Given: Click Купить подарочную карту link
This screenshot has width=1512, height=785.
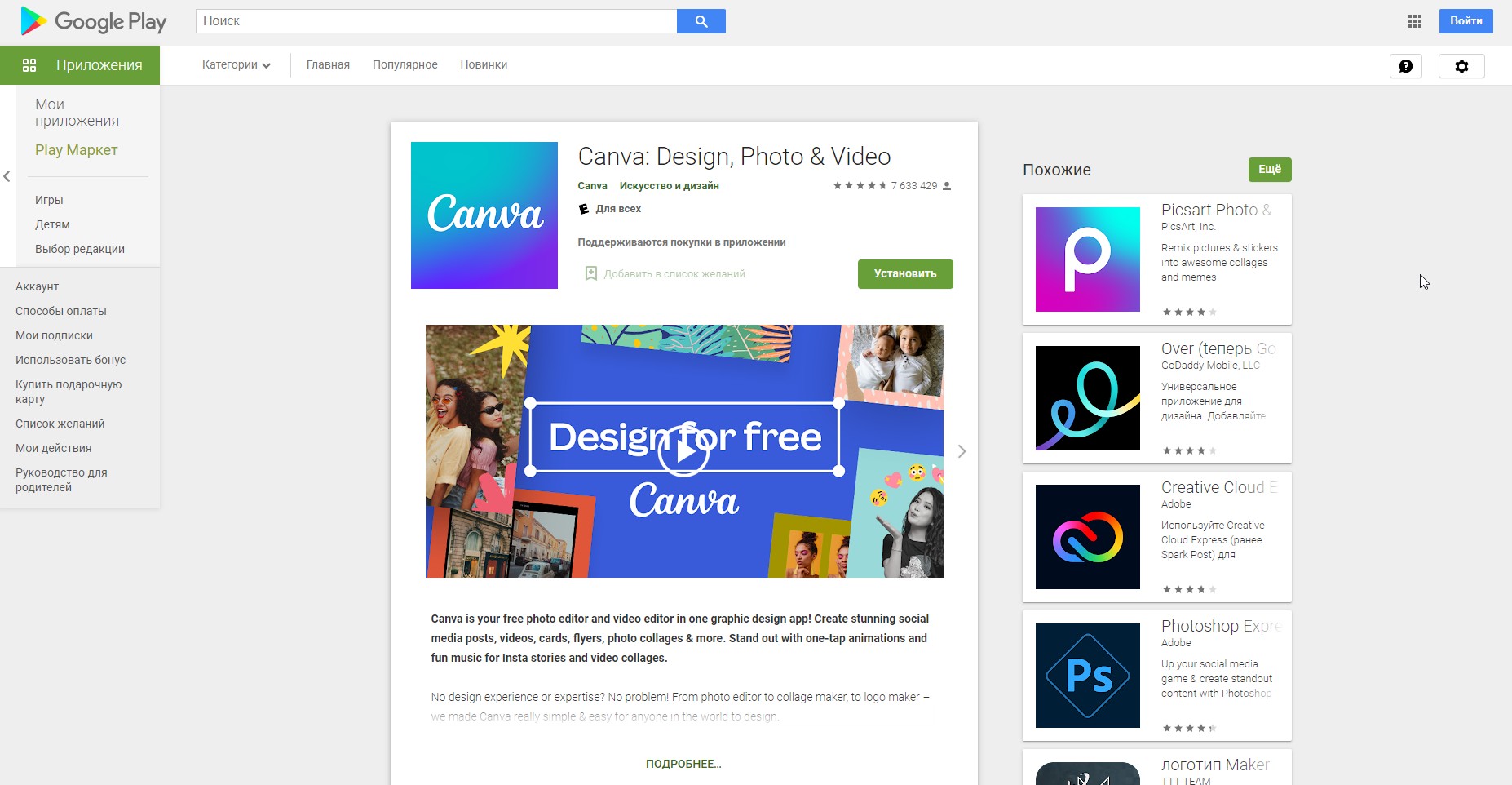Looking at the screenshot, I should [69, 392].
